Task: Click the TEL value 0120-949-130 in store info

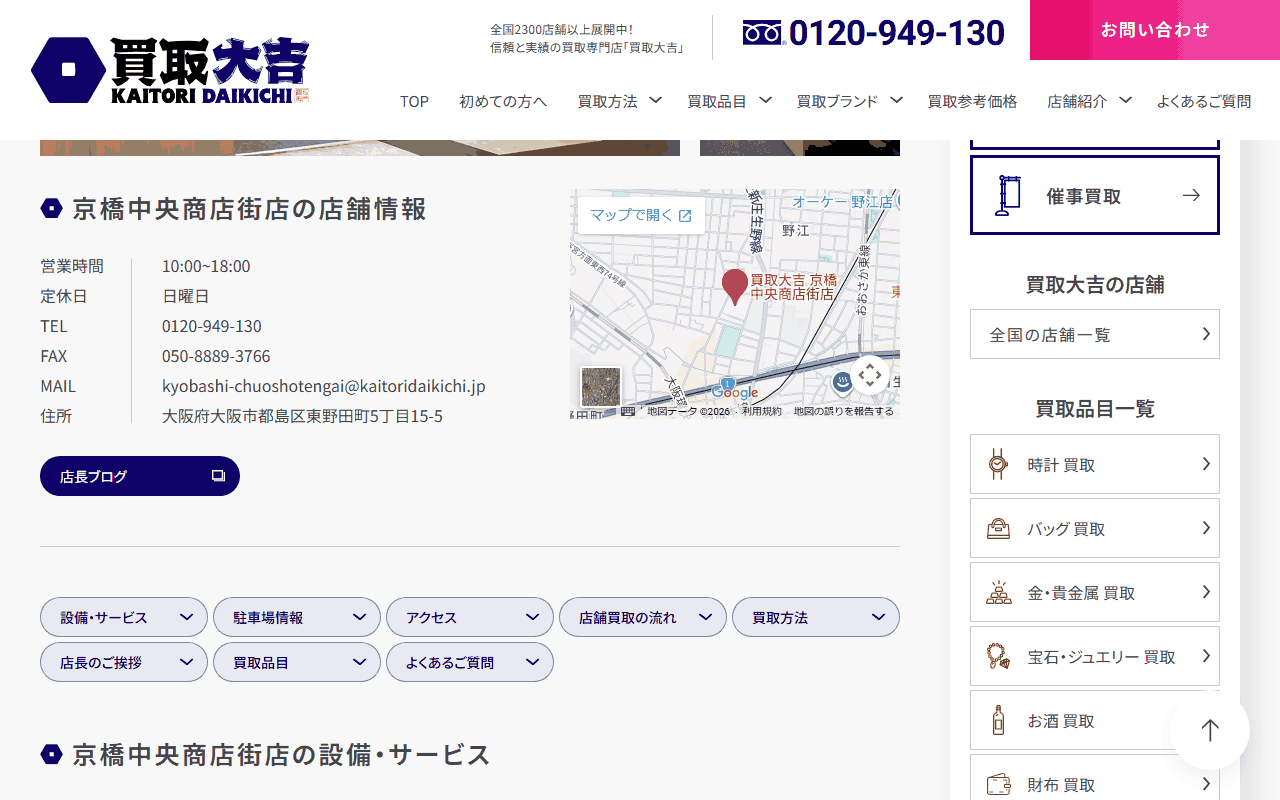Action: (x=212, y=326)
